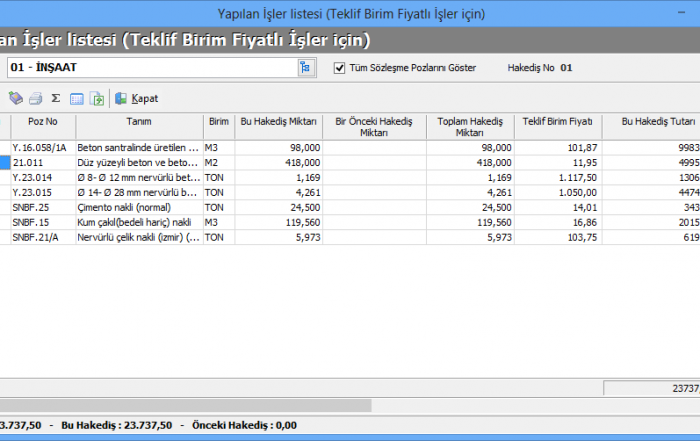The width and height of the screenshot is (700, 441).
Task: Click the row selector beside 21.011
Action: (x=5, y=162)
